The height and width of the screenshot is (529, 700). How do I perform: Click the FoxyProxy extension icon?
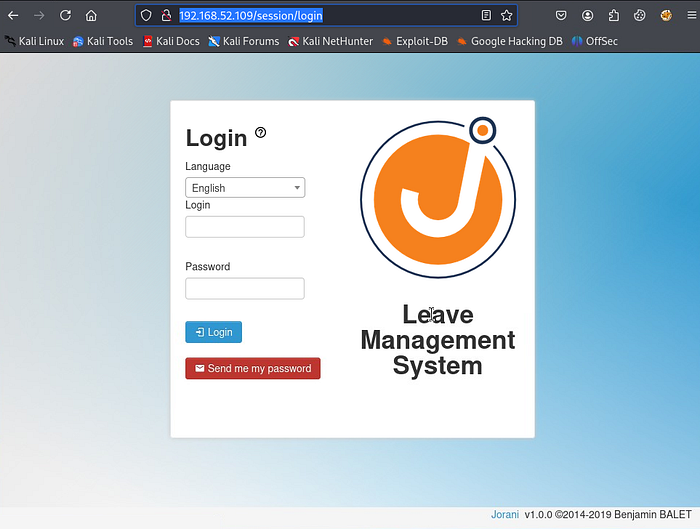pyautogui.click(x=666, y=16)
